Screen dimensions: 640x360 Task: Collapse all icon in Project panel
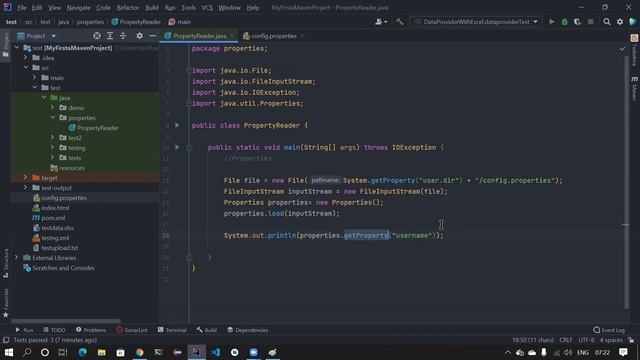[x=123, y=36]
